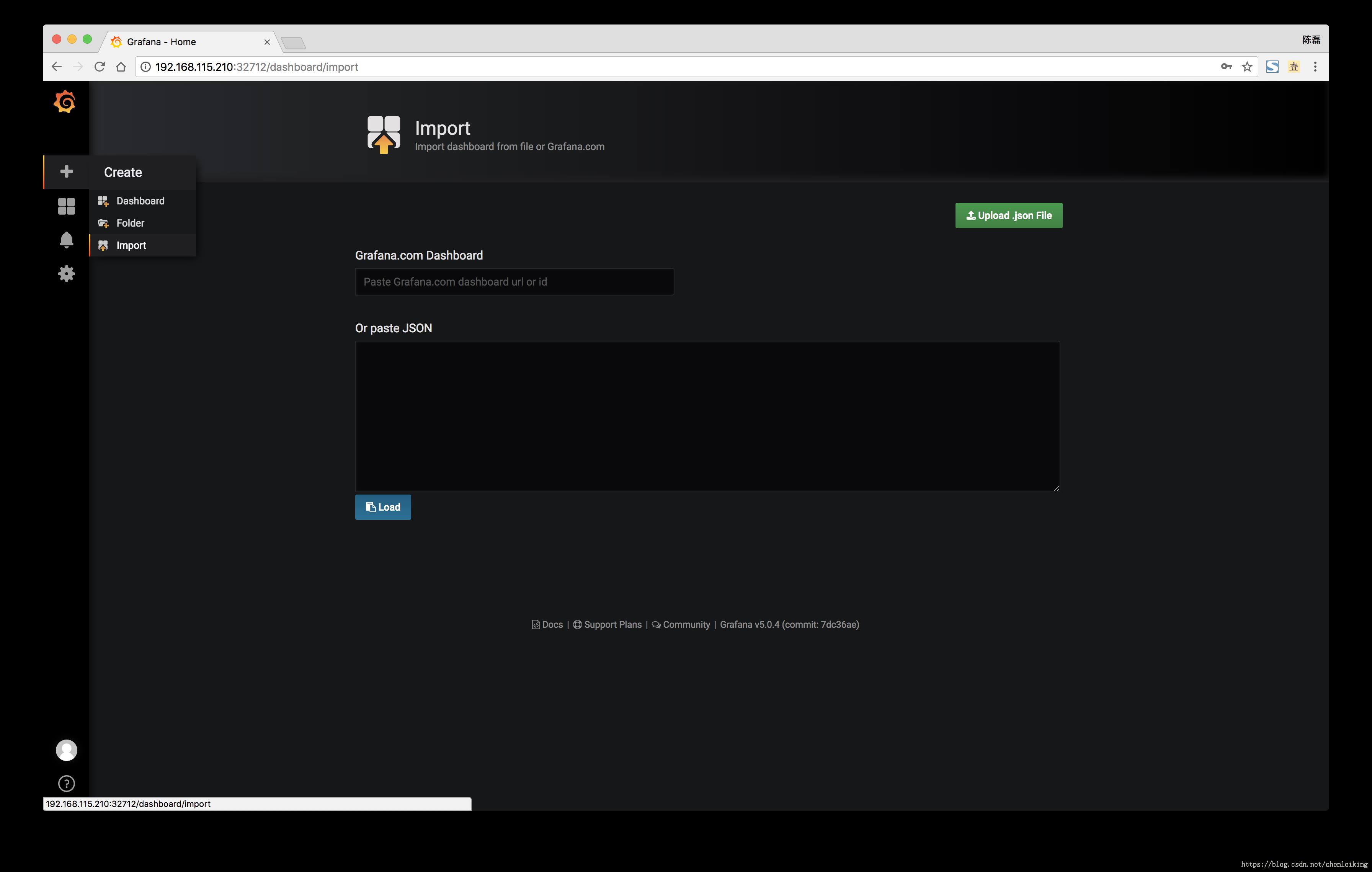Click the "Grafana.com Dashboard" label

[x=419, y=255]
